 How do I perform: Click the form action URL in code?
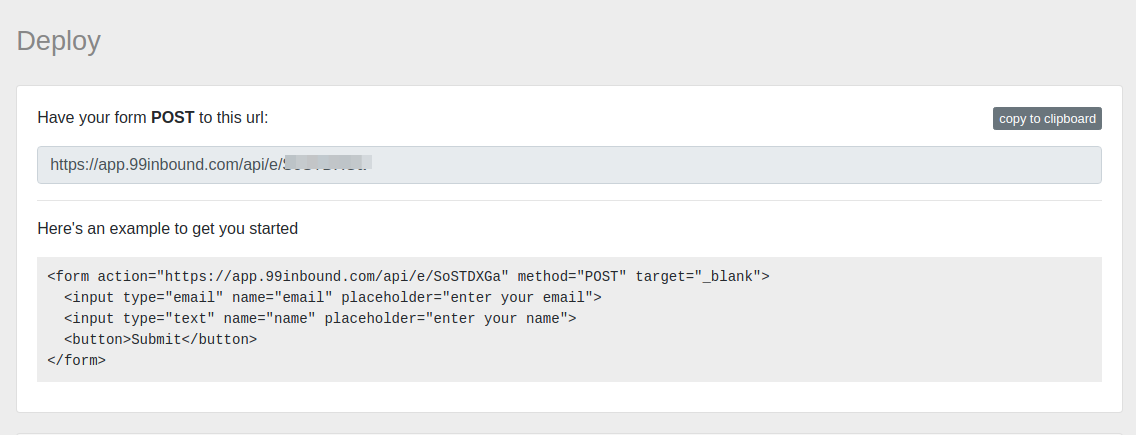337,276
